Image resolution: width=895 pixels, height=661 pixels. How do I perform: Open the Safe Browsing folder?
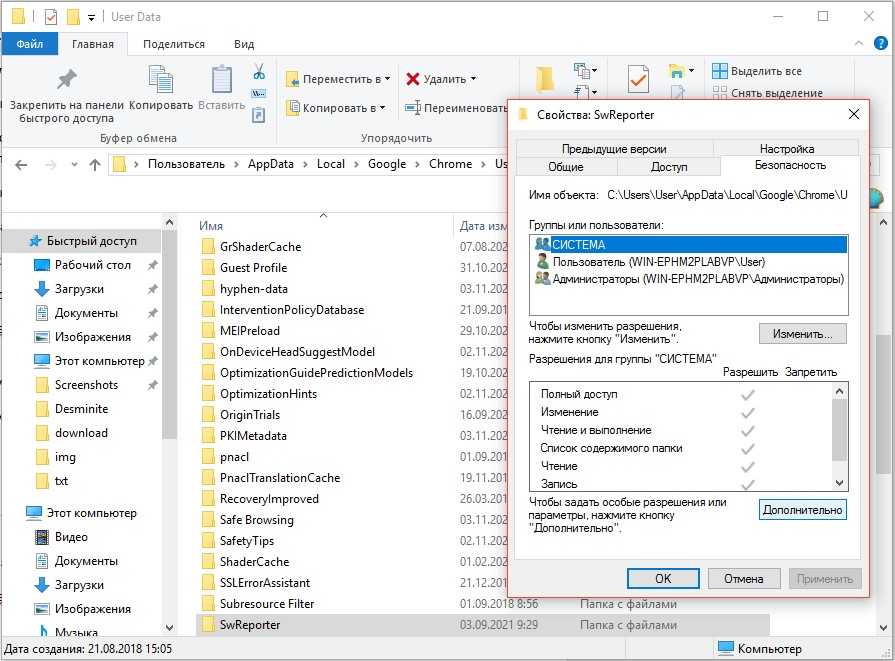coord(256,520)
